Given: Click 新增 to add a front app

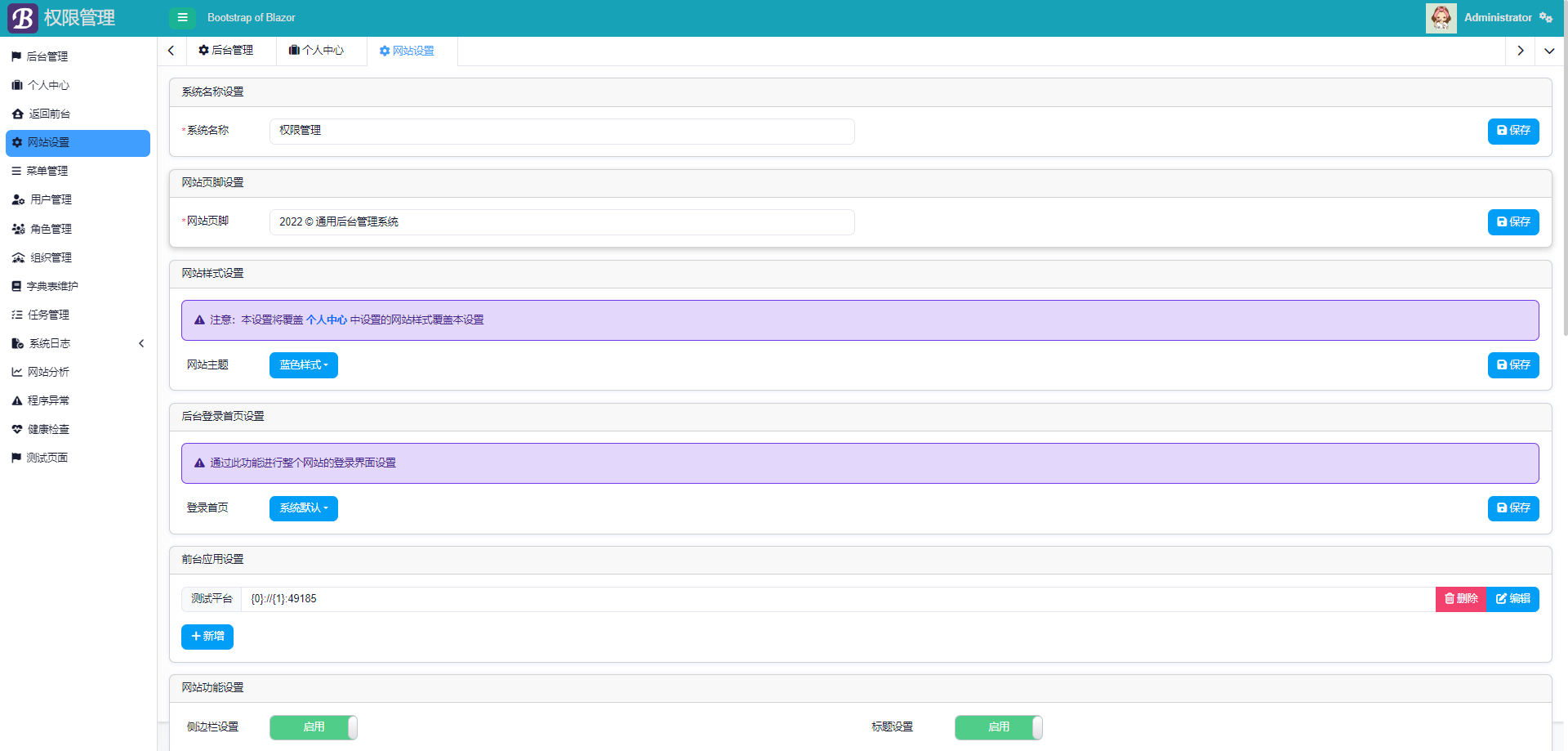Looking at the screenshot, I should (207, 637).
